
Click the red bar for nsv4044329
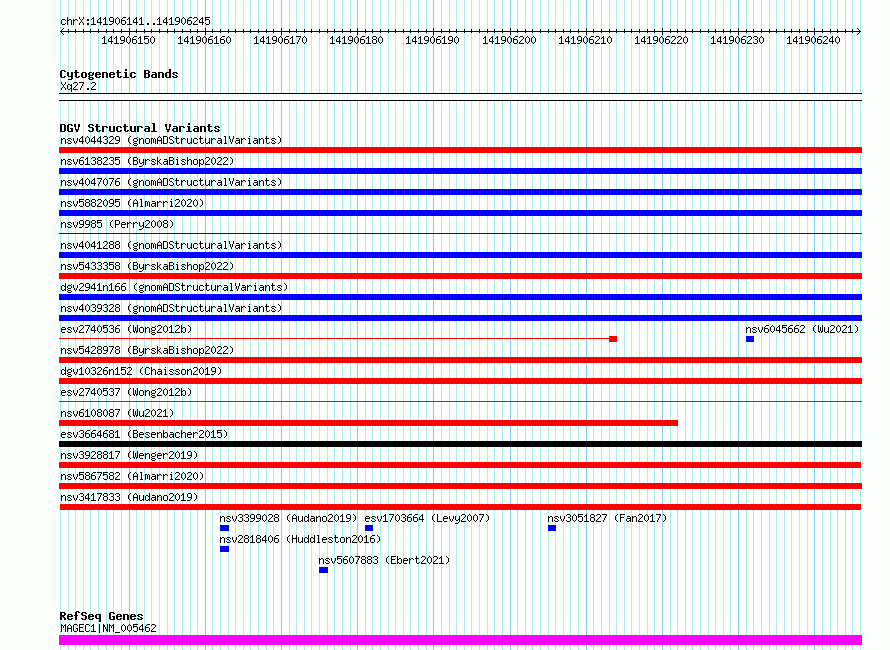pos(460,150)
